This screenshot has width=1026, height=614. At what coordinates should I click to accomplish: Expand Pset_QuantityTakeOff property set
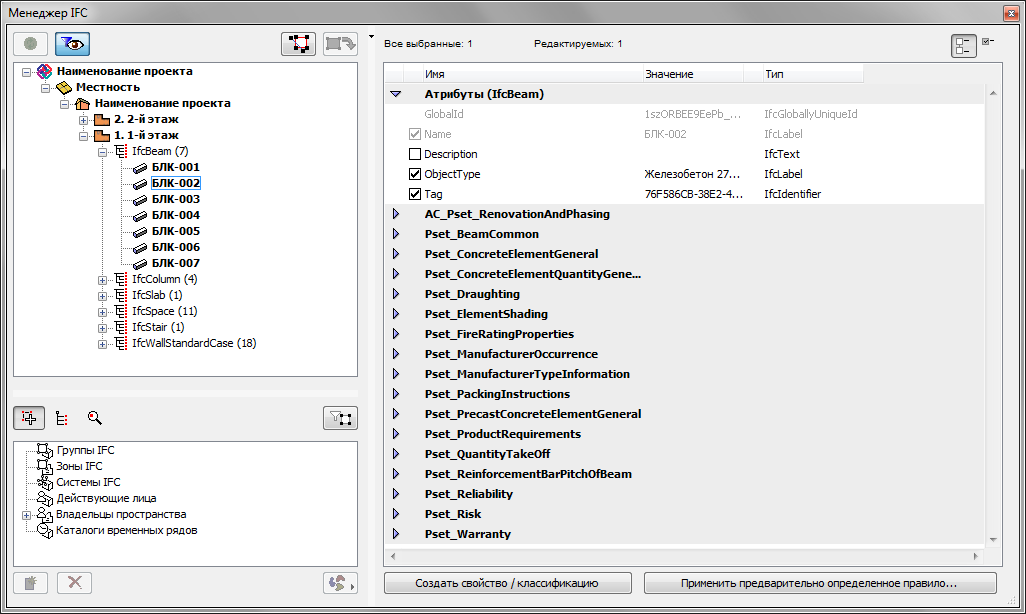click(396, 454)
